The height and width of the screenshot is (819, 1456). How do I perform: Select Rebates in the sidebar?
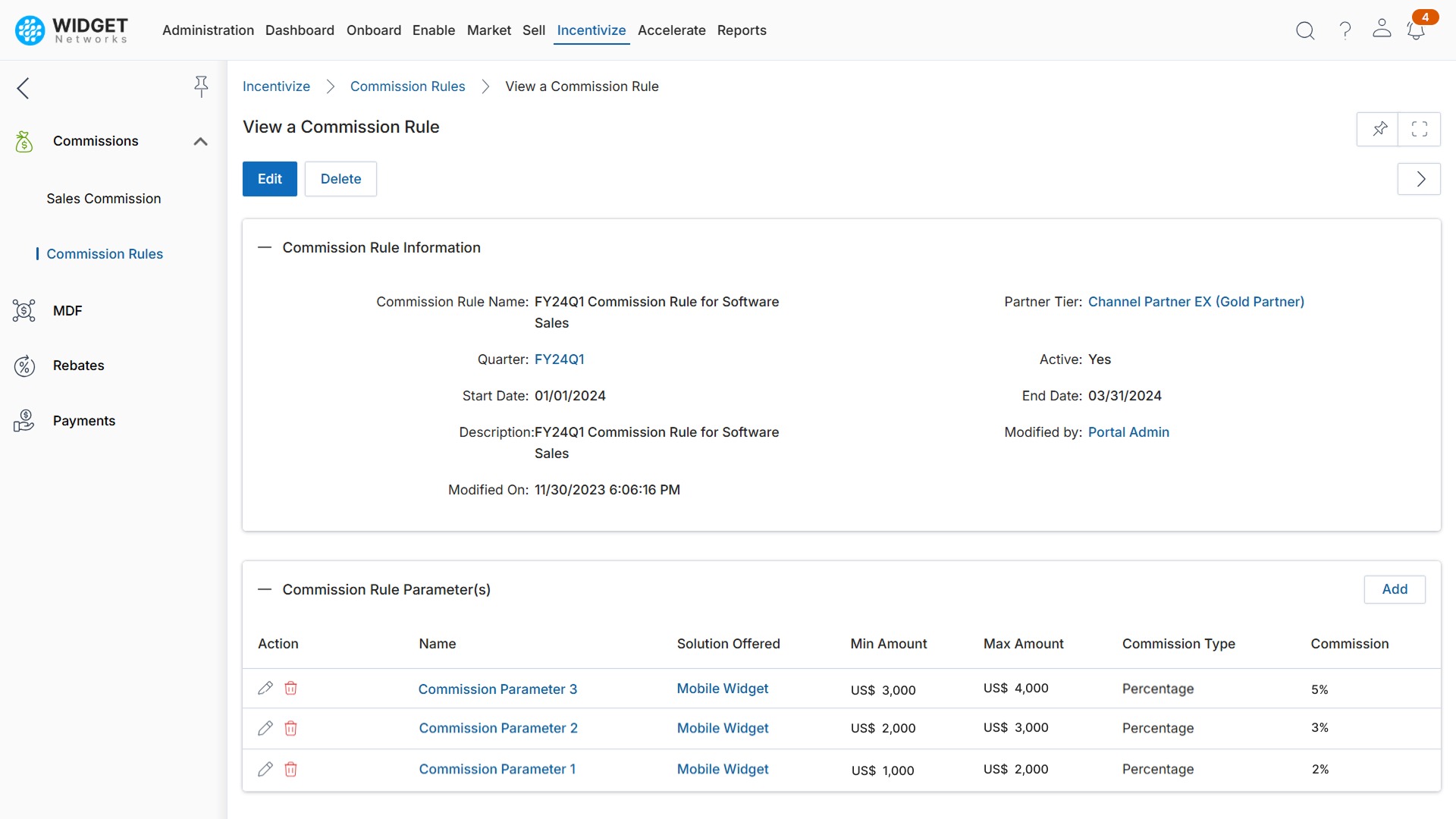point(78,366)
